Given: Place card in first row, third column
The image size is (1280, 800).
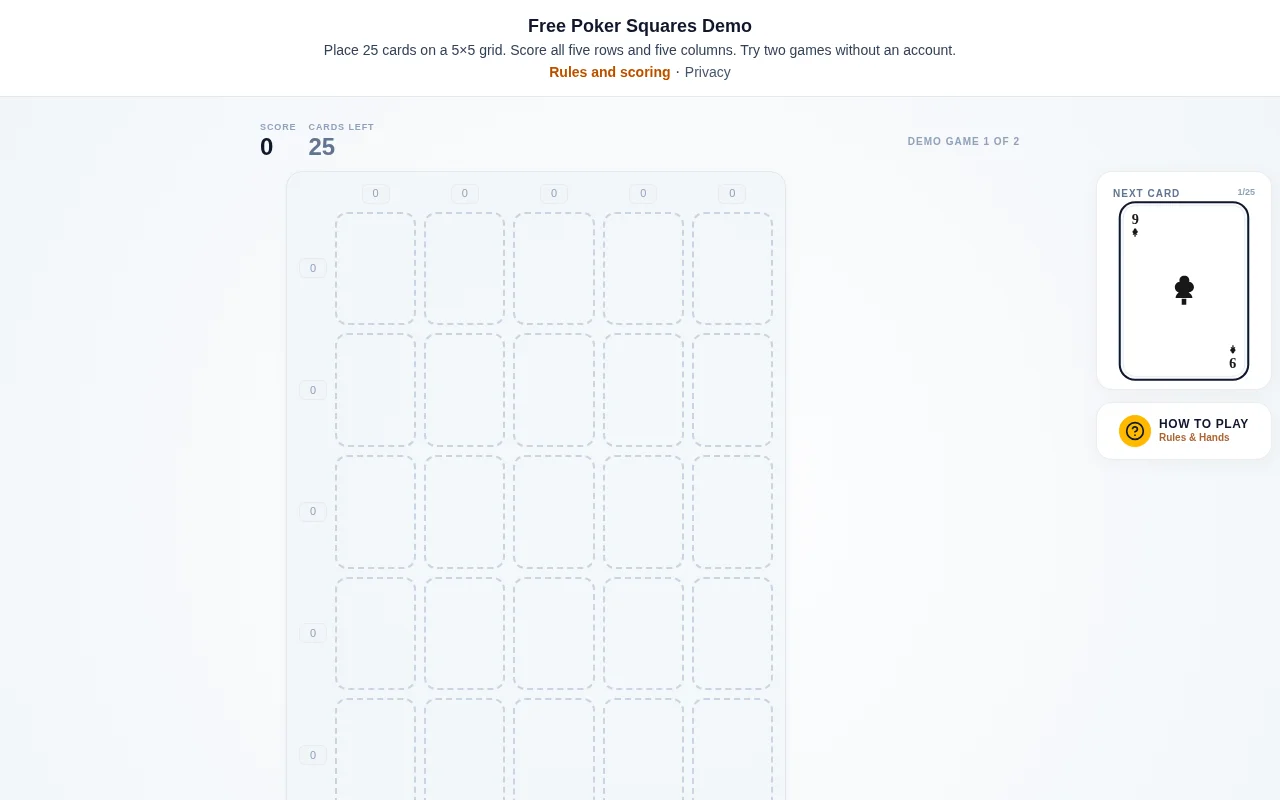Looking at the screenshot, I should (x=554, y=268).
